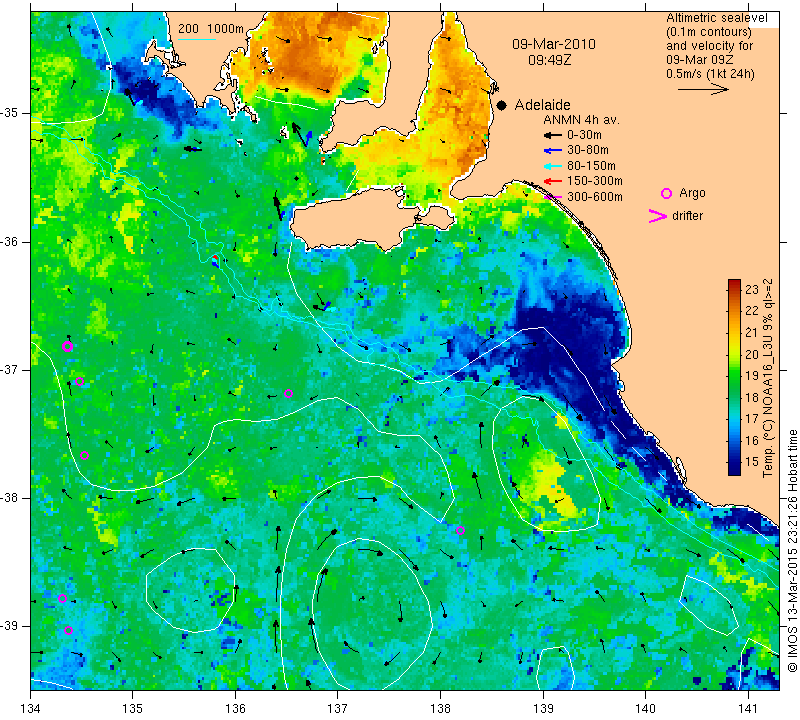Click the '-35' latitude axis label

[x=10, y=113]
